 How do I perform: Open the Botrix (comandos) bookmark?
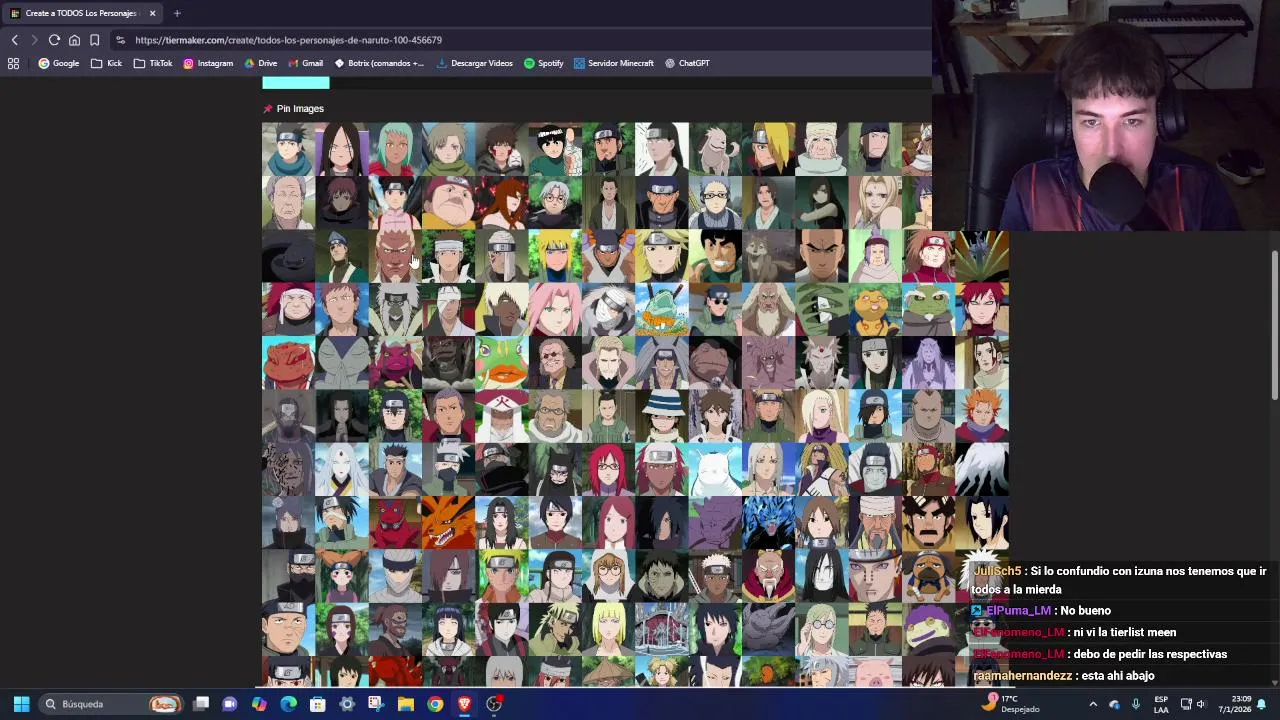379,63
